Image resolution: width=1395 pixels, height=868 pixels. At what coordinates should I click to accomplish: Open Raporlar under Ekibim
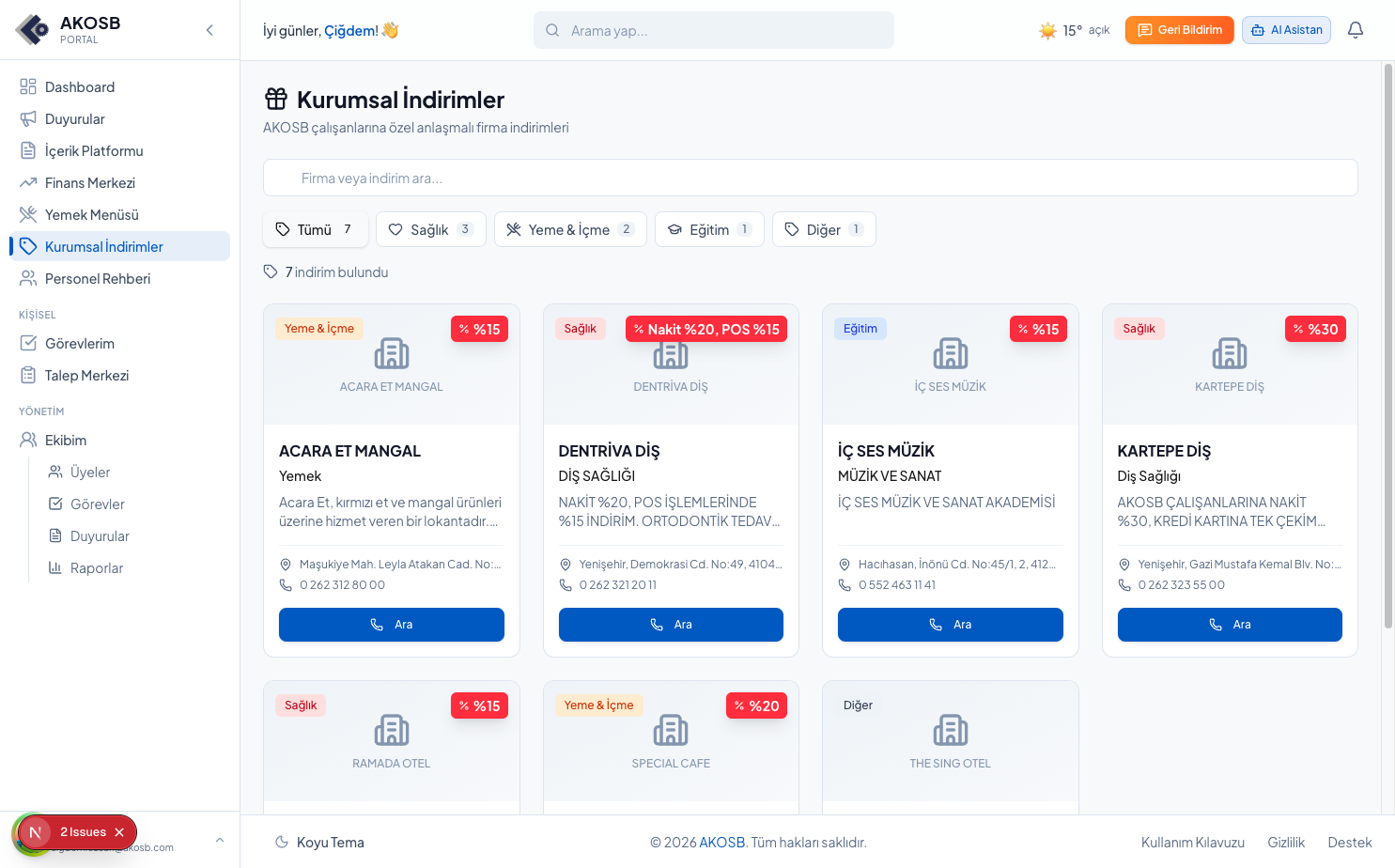click(134, 568)
